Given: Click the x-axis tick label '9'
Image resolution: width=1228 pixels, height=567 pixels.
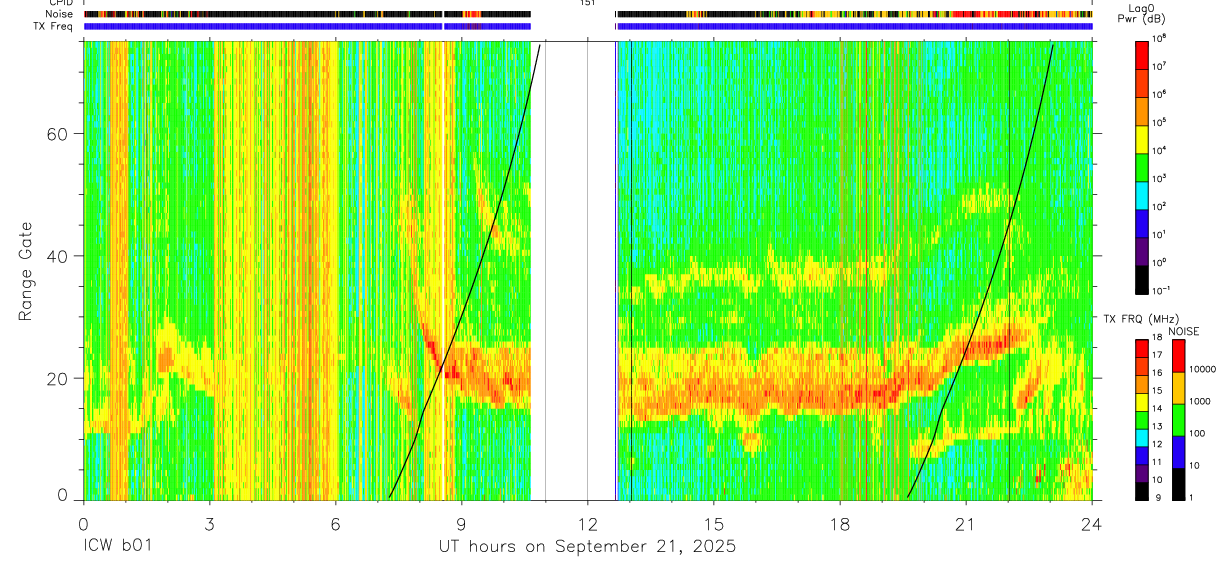Looking at the screenshot, I should point(461,523).
